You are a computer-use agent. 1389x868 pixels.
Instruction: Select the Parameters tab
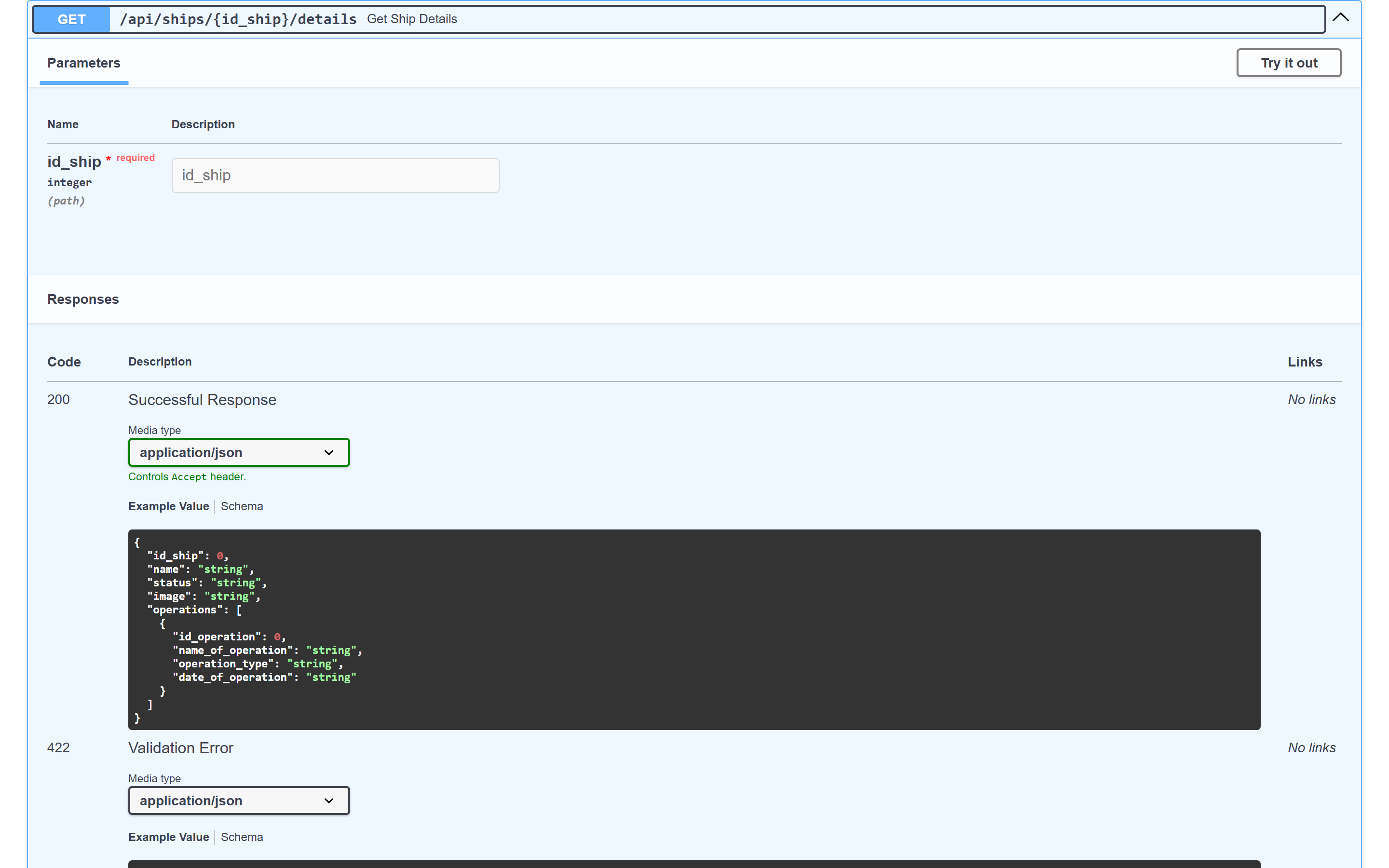(84, 63)
